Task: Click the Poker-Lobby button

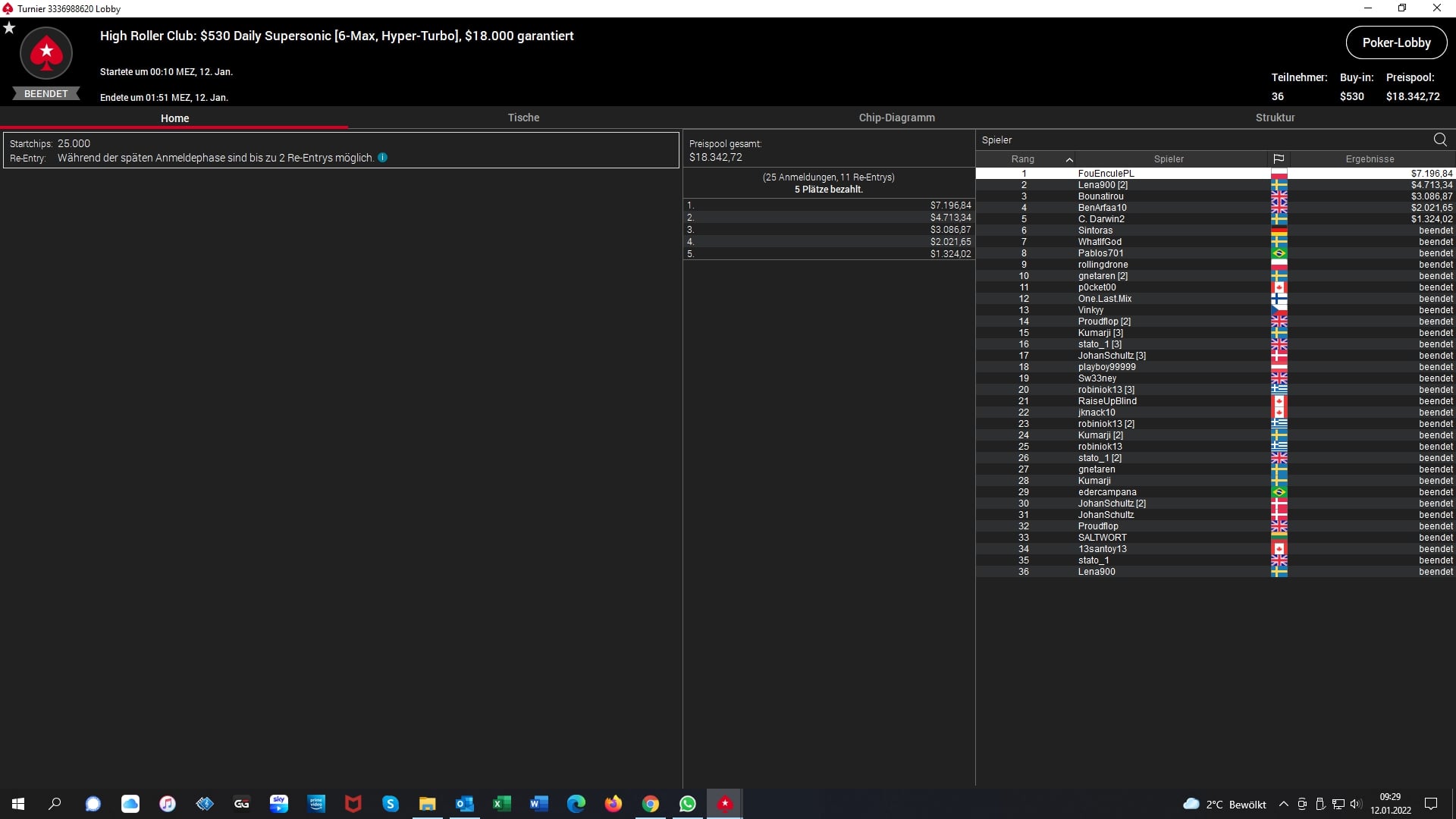Action: [1396, 42]
